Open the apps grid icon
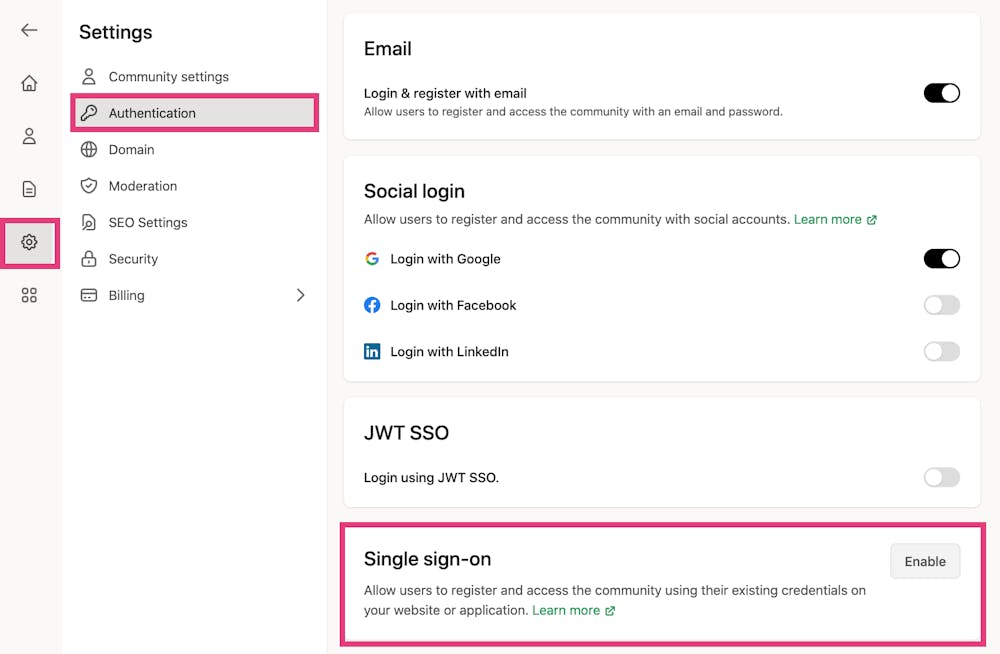The height and width of the screenshot is (654, 1000). [x=29, y=295]
